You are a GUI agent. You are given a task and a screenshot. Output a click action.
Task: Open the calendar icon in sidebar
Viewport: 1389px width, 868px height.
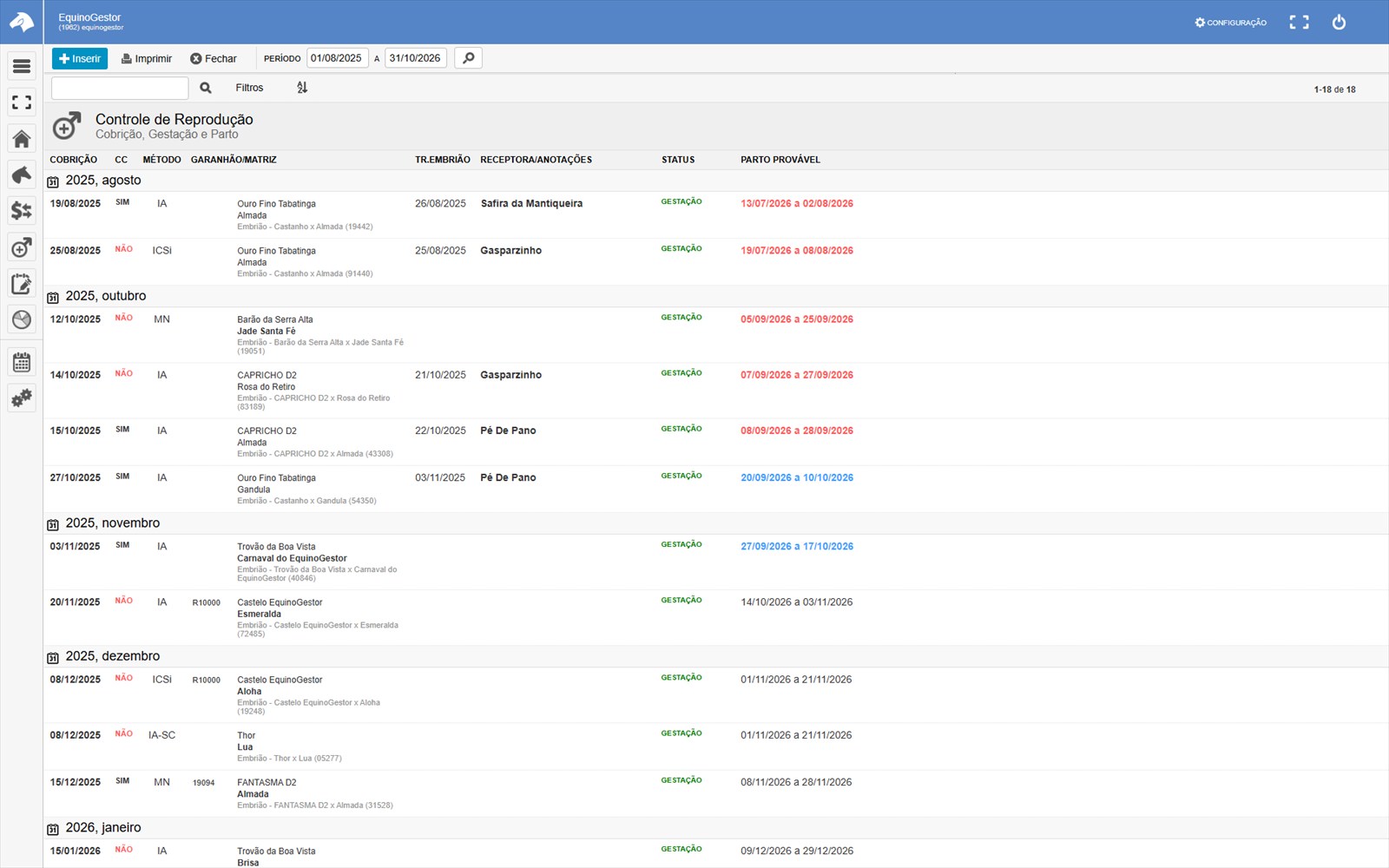tap(22, 362)
